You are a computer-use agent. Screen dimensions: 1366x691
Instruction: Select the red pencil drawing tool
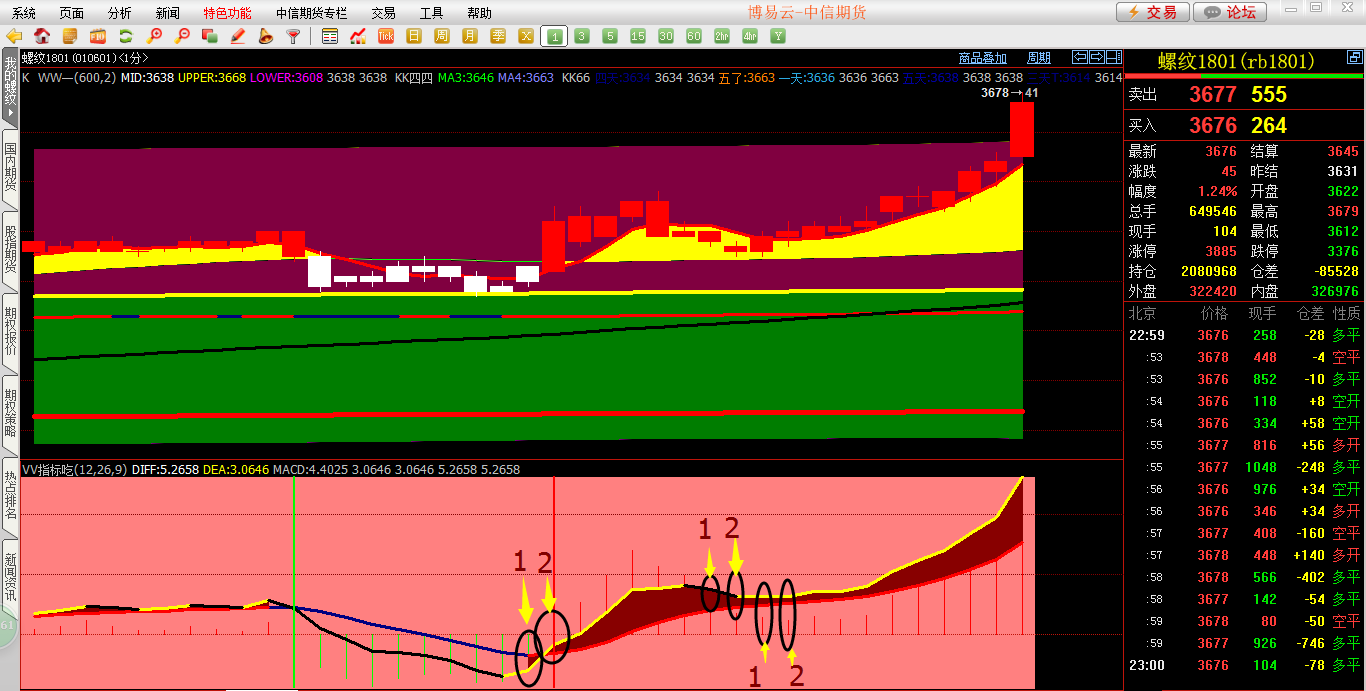click(238, 37)
